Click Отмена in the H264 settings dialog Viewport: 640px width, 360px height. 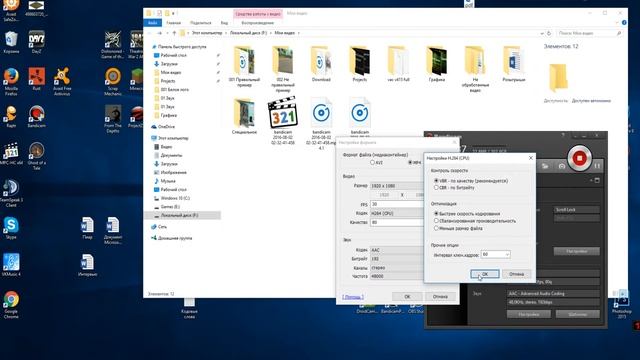coord(516,274)
